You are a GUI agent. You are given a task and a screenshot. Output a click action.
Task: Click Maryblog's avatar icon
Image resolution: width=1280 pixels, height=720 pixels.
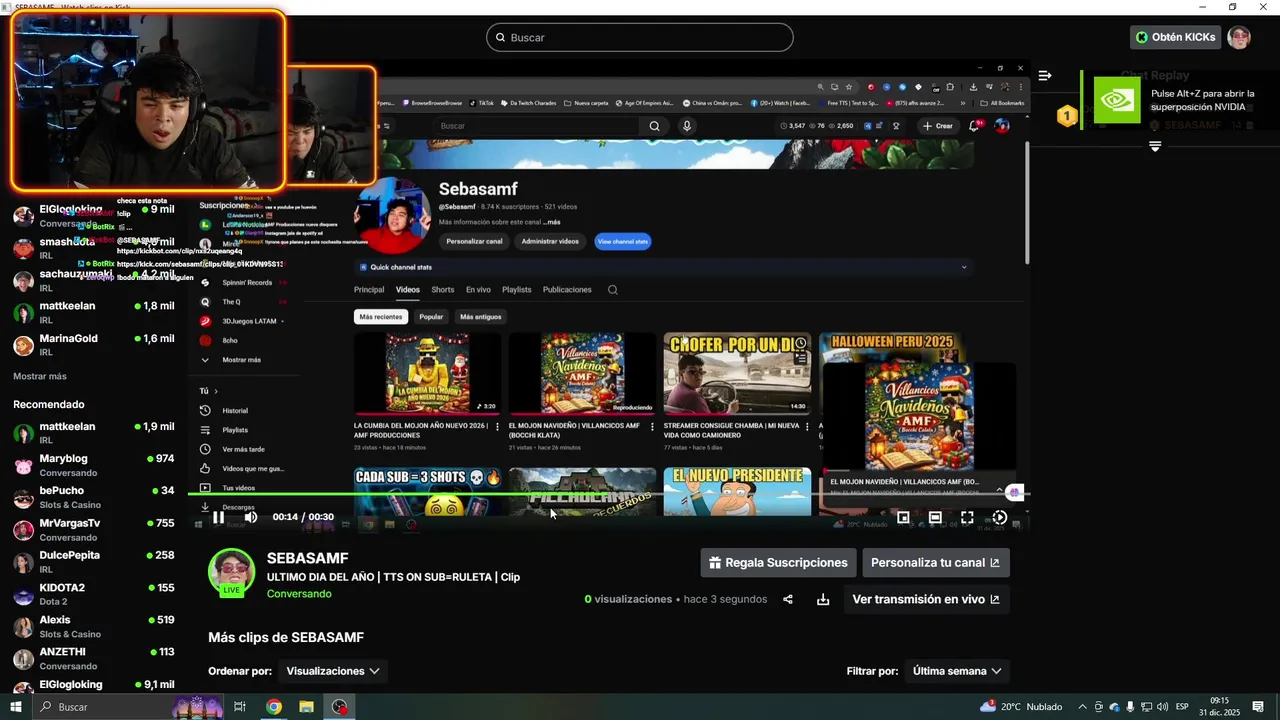[x=23, y=466]
